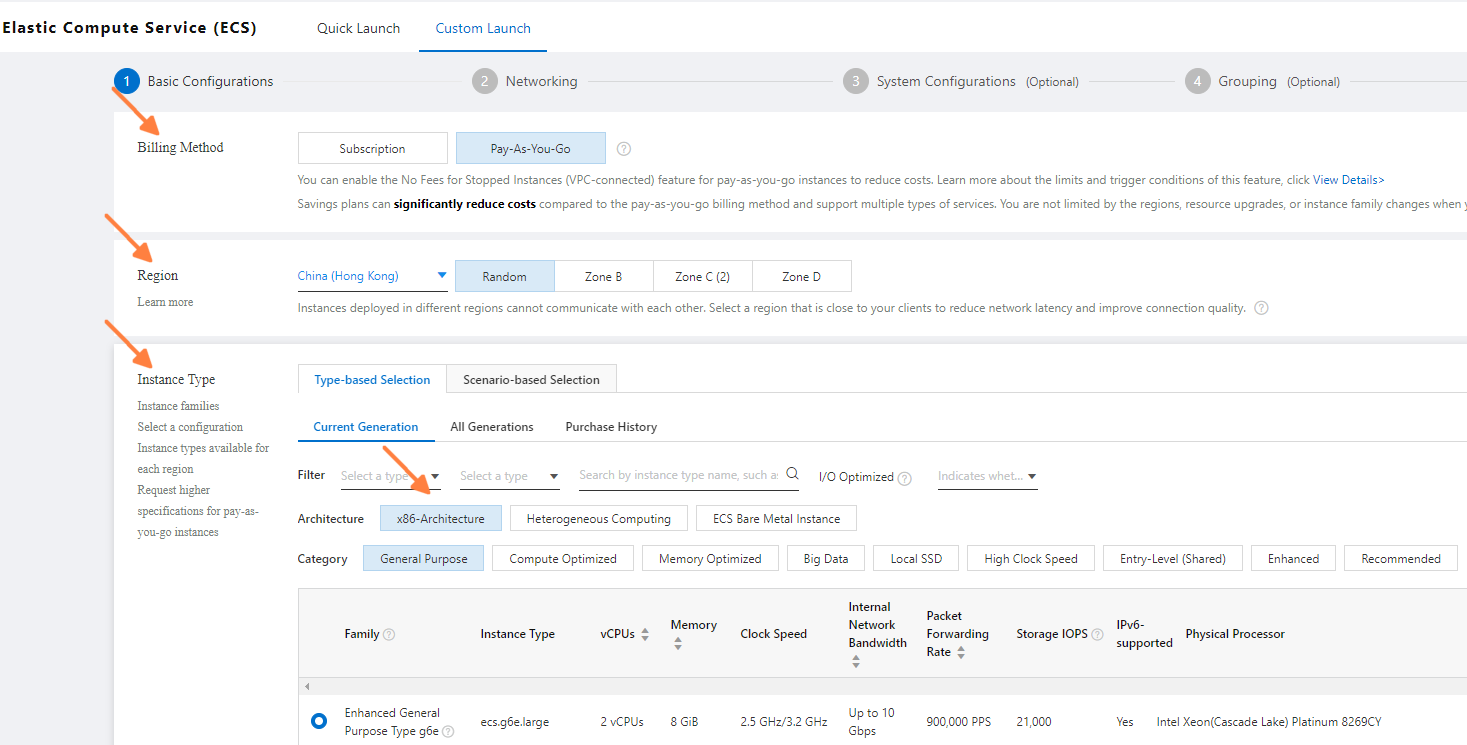Image resolution: width=1467 pixels, height=745 pixels.
Task: Click the help icon next to Family header
Action: [x=389, y=634]
